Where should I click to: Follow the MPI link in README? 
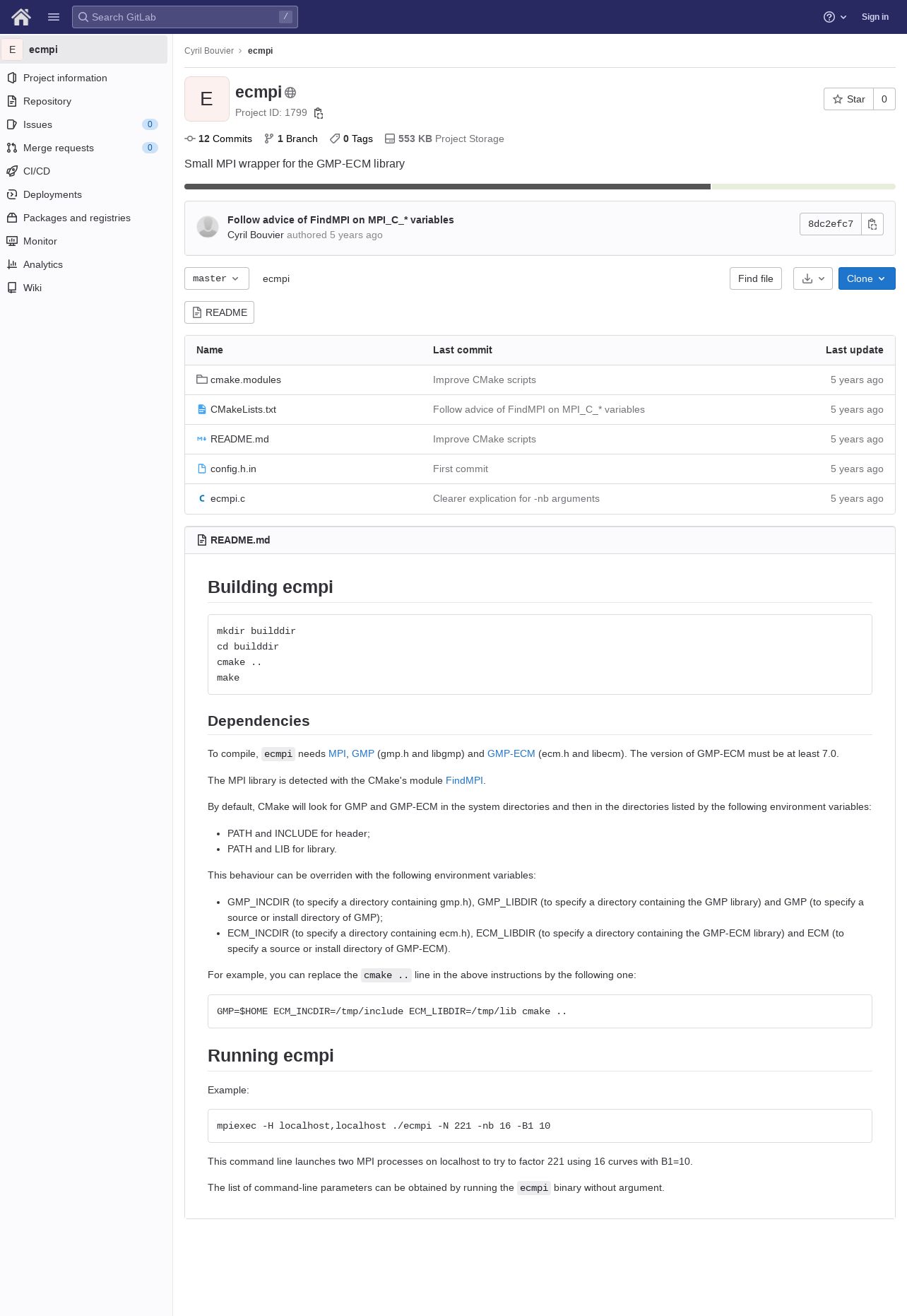337,753
